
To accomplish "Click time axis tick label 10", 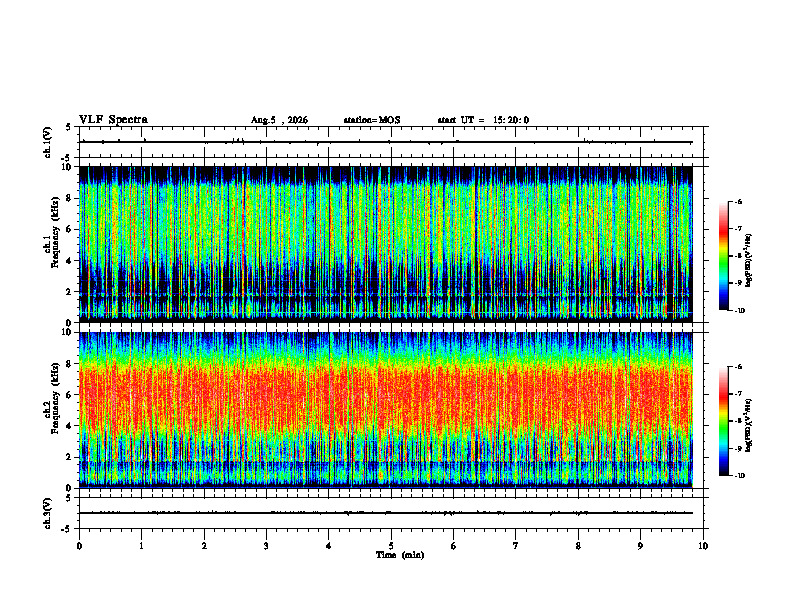I will 703,546.
